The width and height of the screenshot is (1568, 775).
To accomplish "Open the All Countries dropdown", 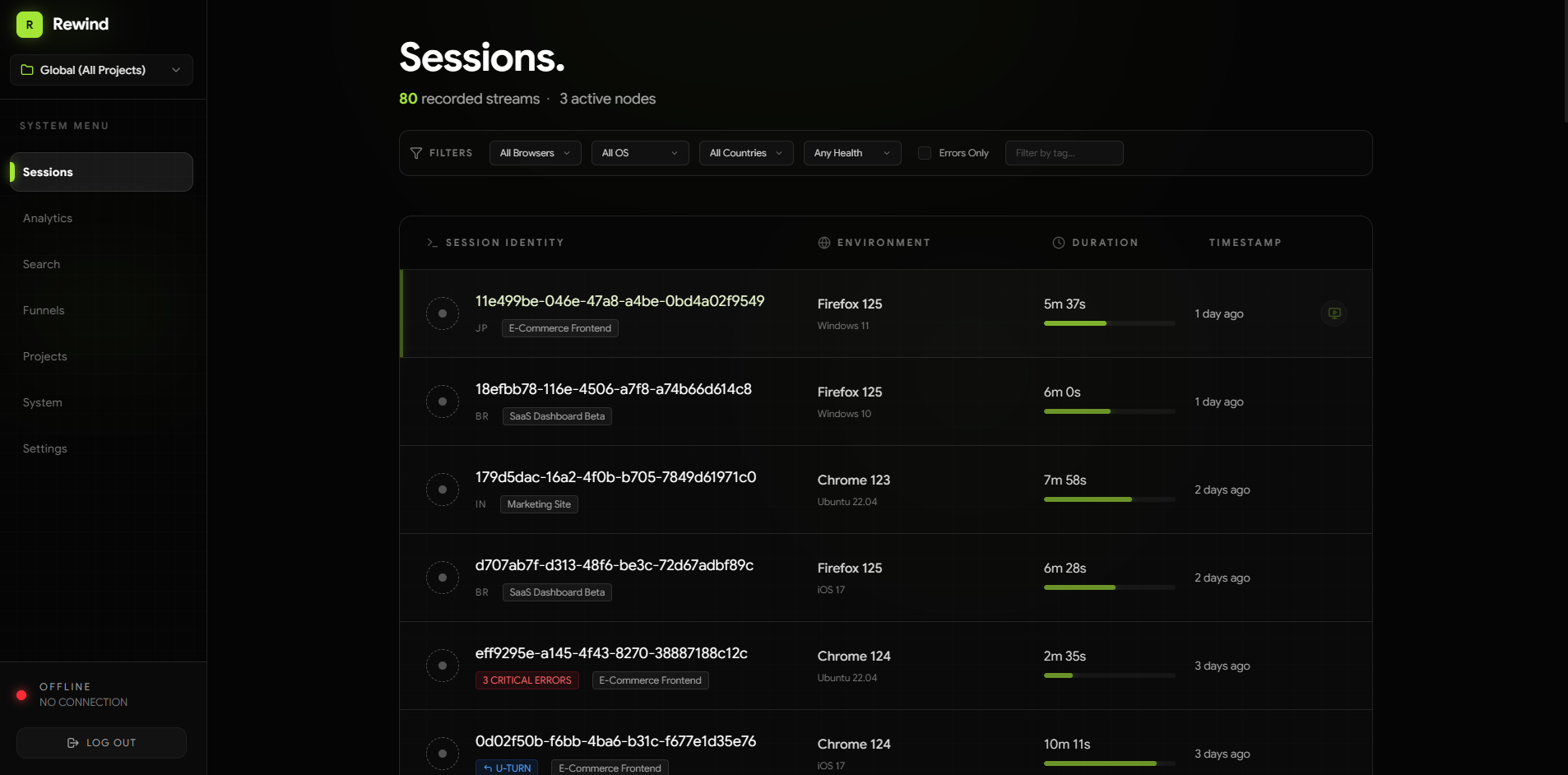I will (746, 153).
